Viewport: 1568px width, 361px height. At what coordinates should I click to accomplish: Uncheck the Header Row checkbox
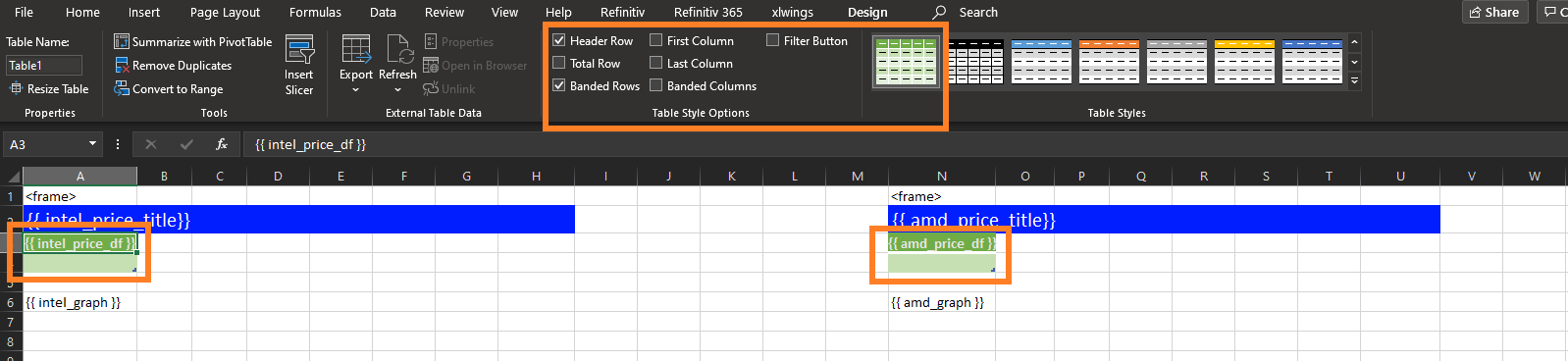click(559, 41)
